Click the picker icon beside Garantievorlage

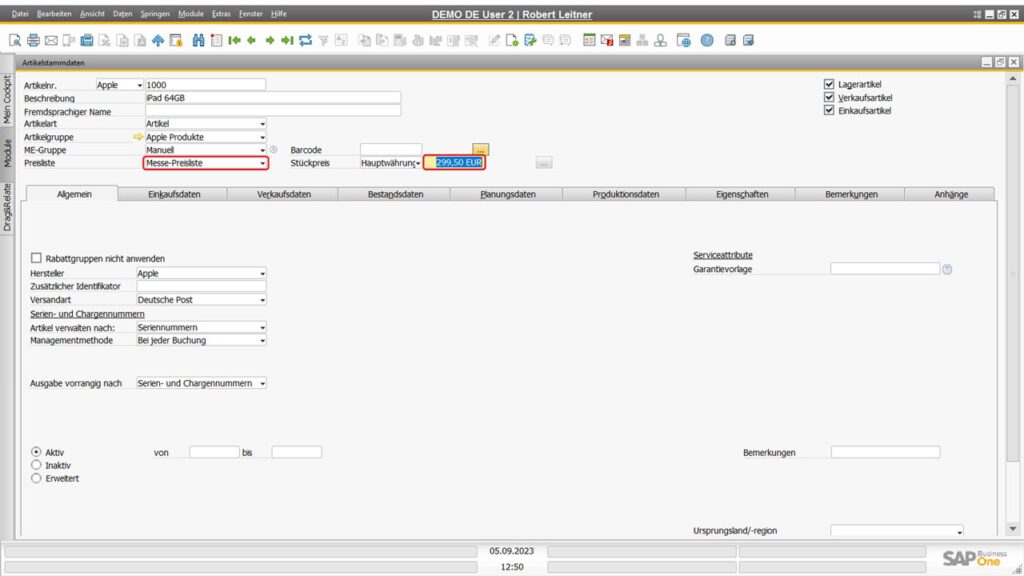pos(947,269)
